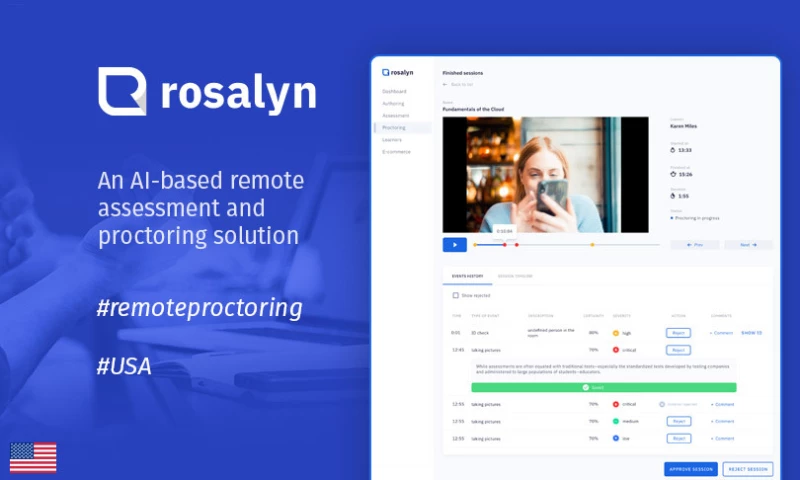Go to the previous session with Prev
Viewport: 800px width, 480px height.
pyautogui.click(x=695, y=245)
